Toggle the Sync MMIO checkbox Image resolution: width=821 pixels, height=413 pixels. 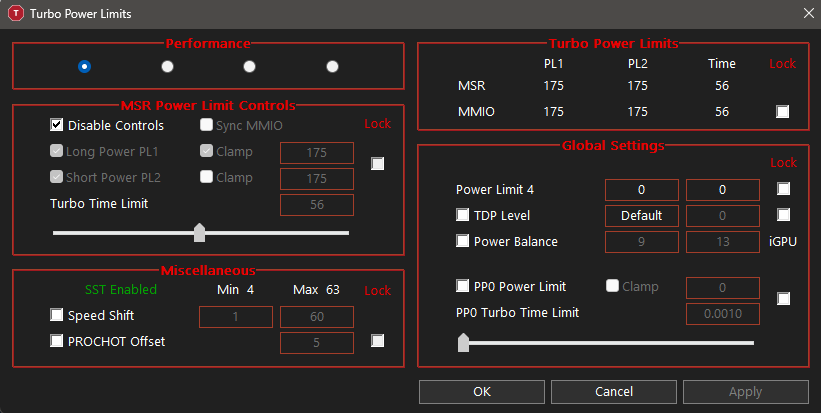(x=206, y=125)
